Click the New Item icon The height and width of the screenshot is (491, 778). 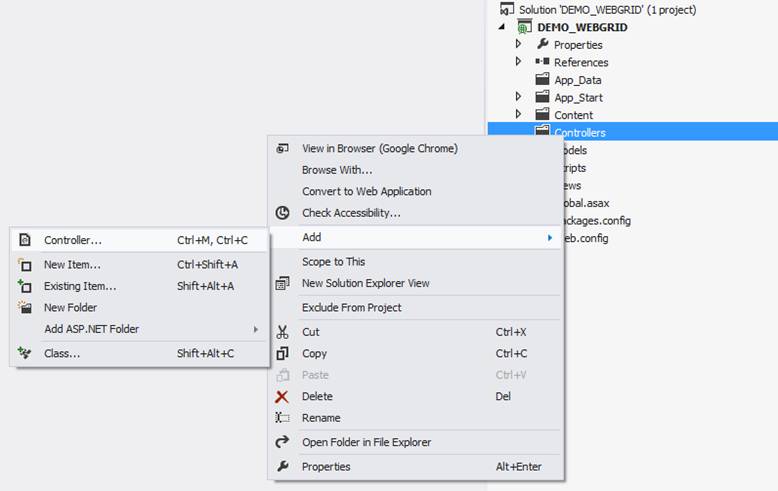point(25,265)
